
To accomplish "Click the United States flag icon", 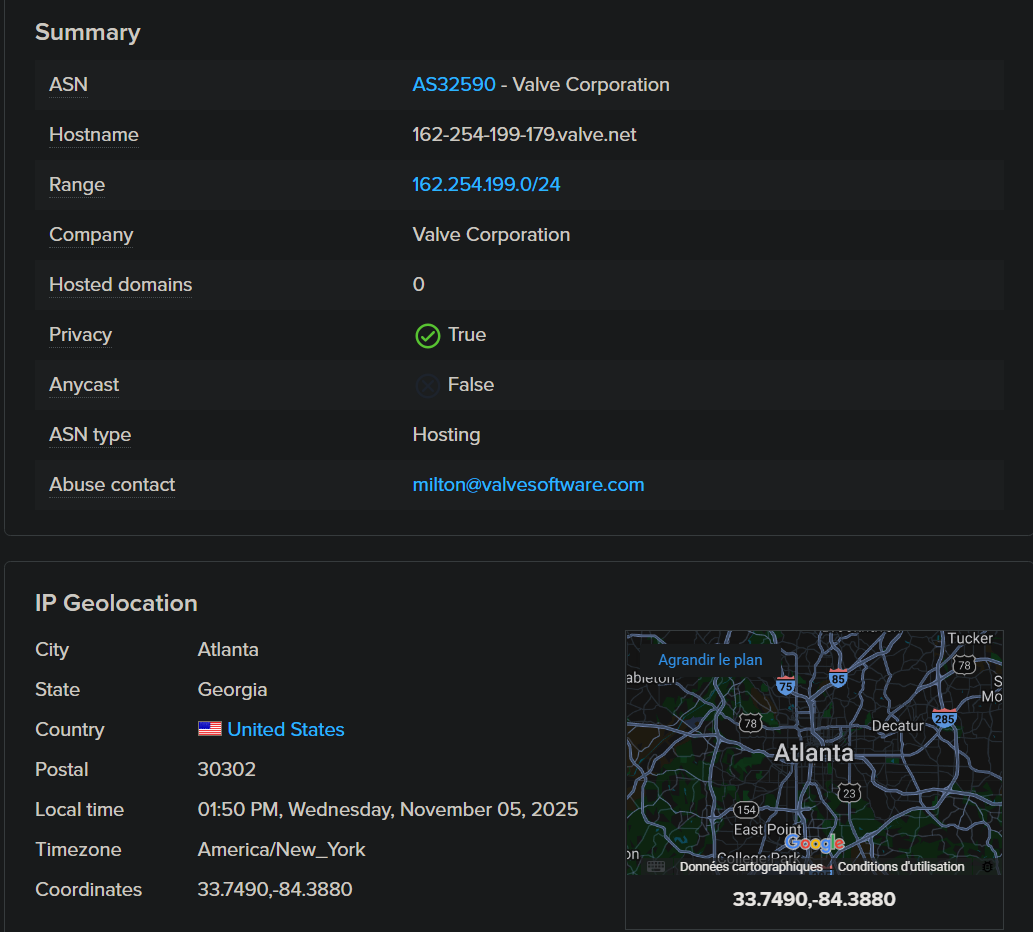I will click(x=210, y=729).
